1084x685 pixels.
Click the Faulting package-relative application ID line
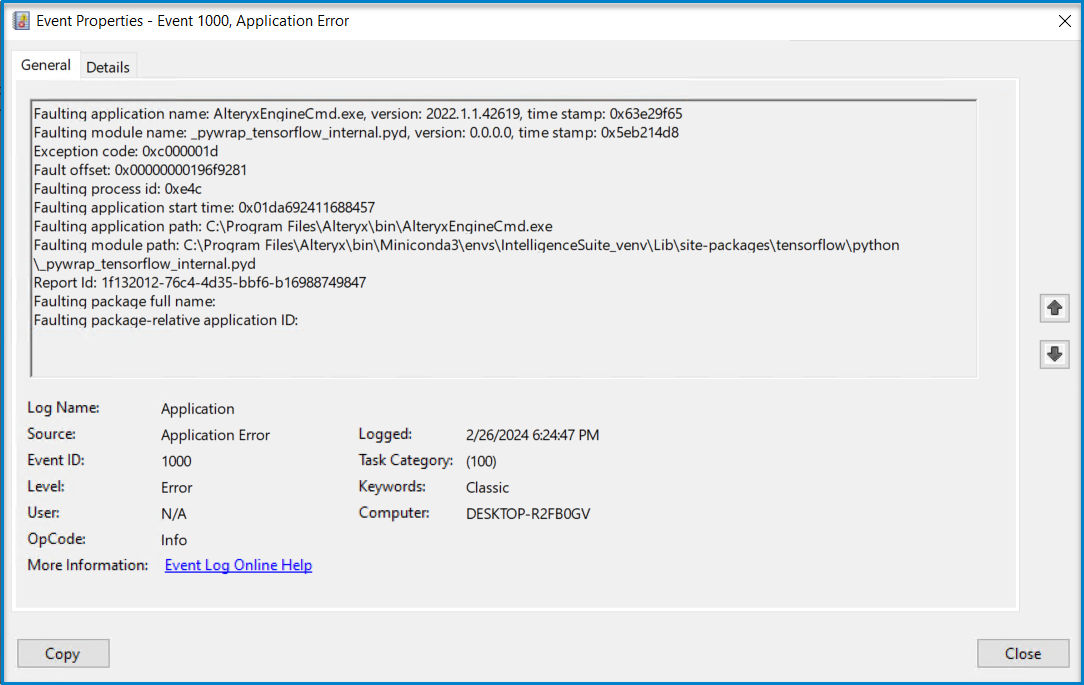point(166,320)
